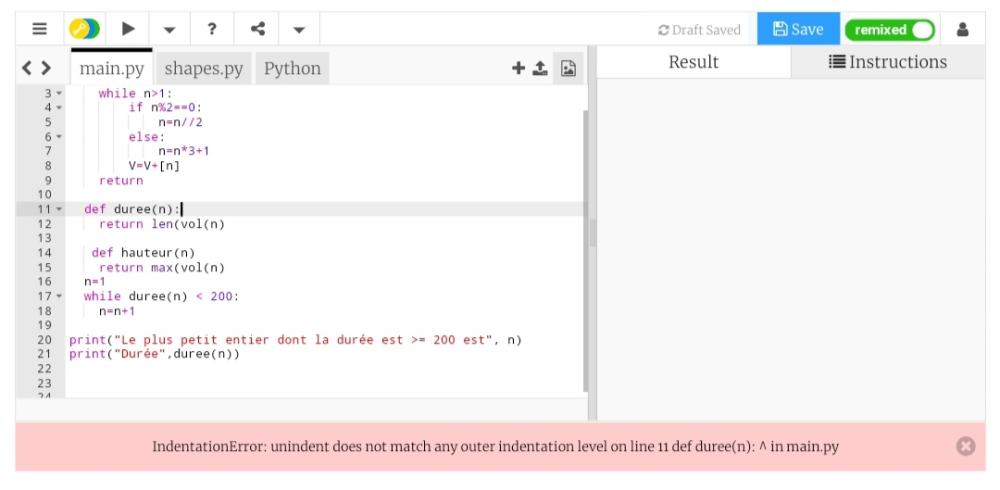The width and height of the screenshot is (1000, 490).
Task: Open the image library icon
Action: point(568,68)
